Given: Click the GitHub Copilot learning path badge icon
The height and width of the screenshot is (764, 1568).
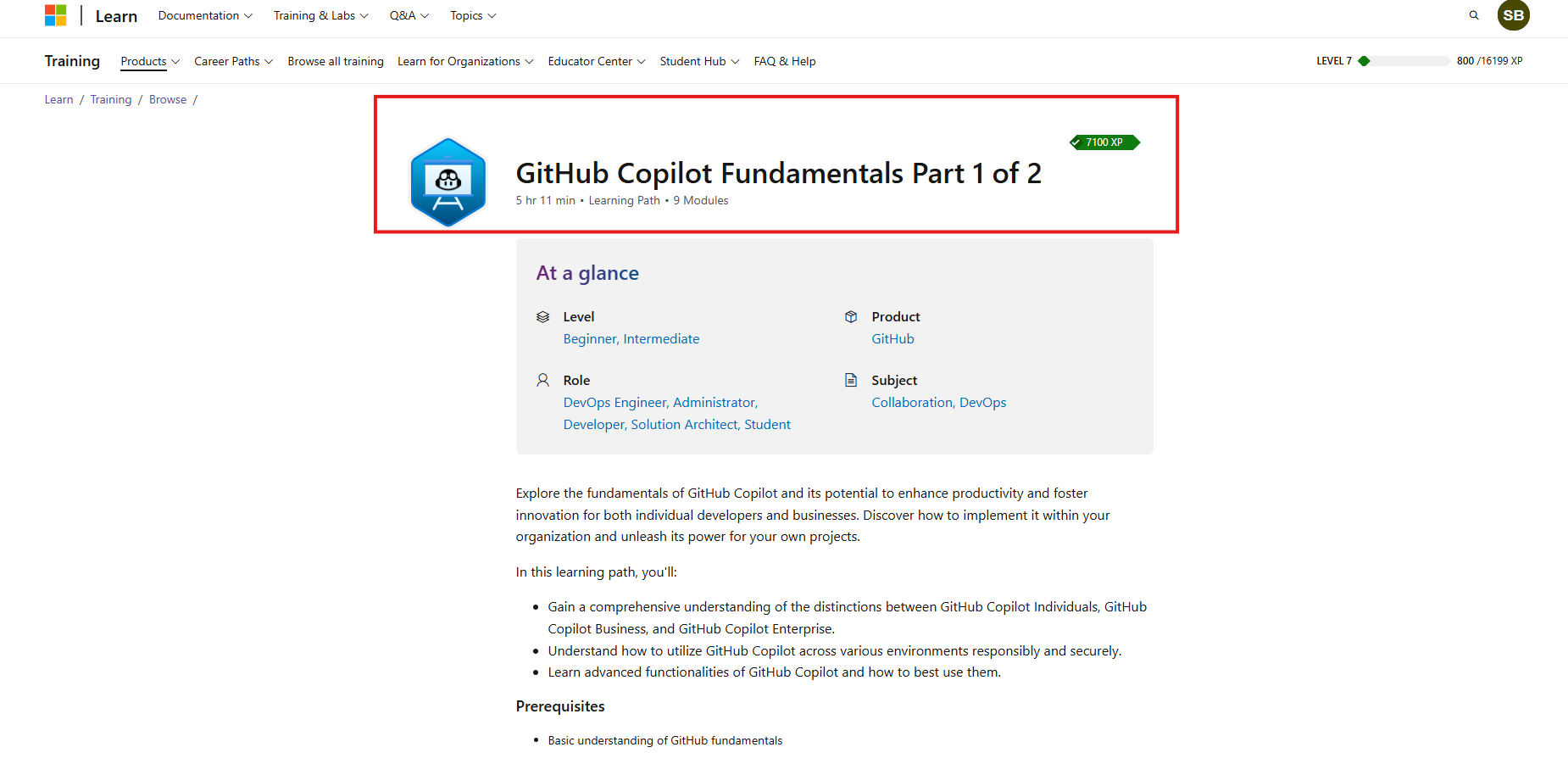Looking at the screenshot, I should 448,181.
